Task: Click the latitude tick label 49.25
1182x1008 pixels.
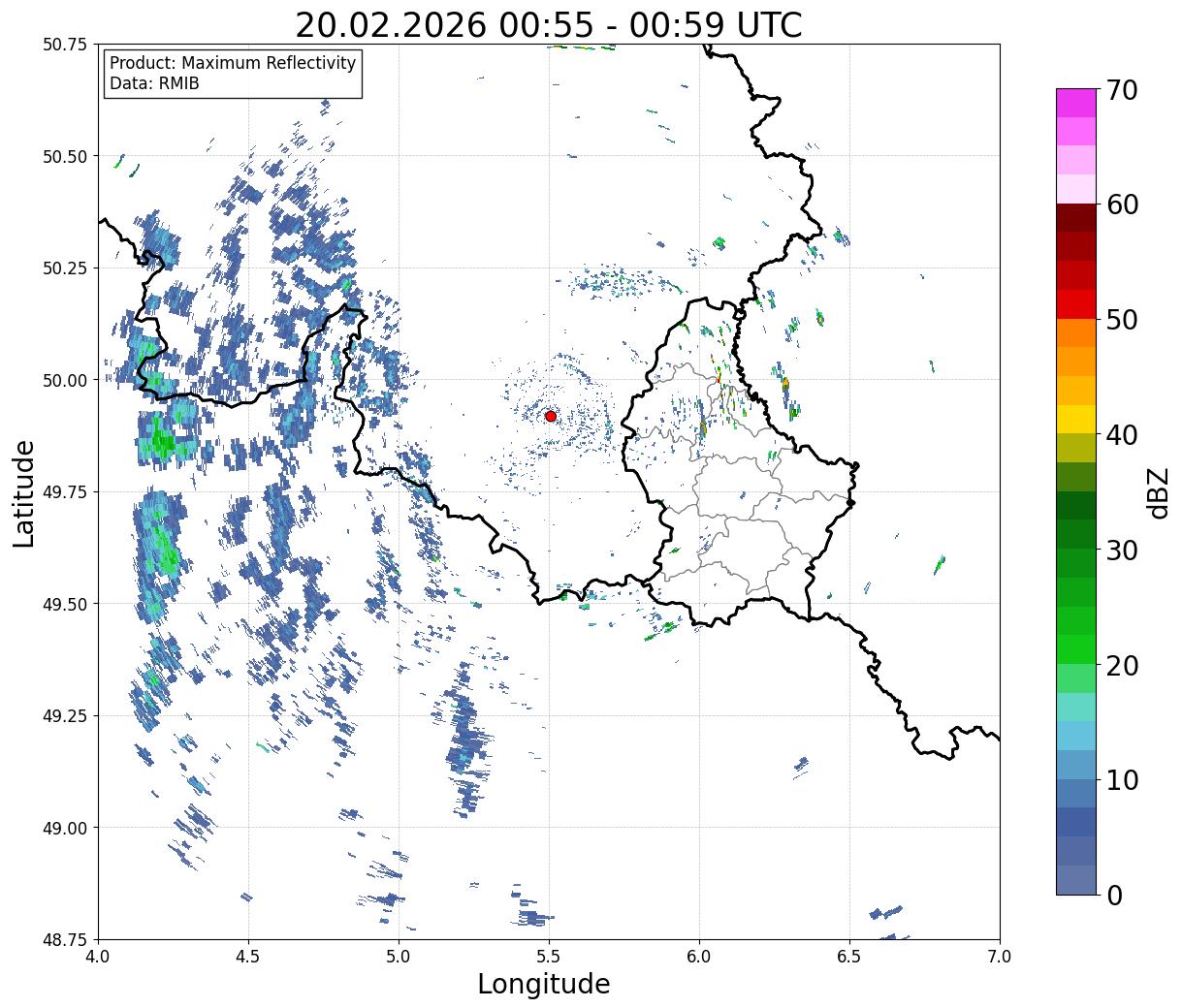Action: click(65, 716)
